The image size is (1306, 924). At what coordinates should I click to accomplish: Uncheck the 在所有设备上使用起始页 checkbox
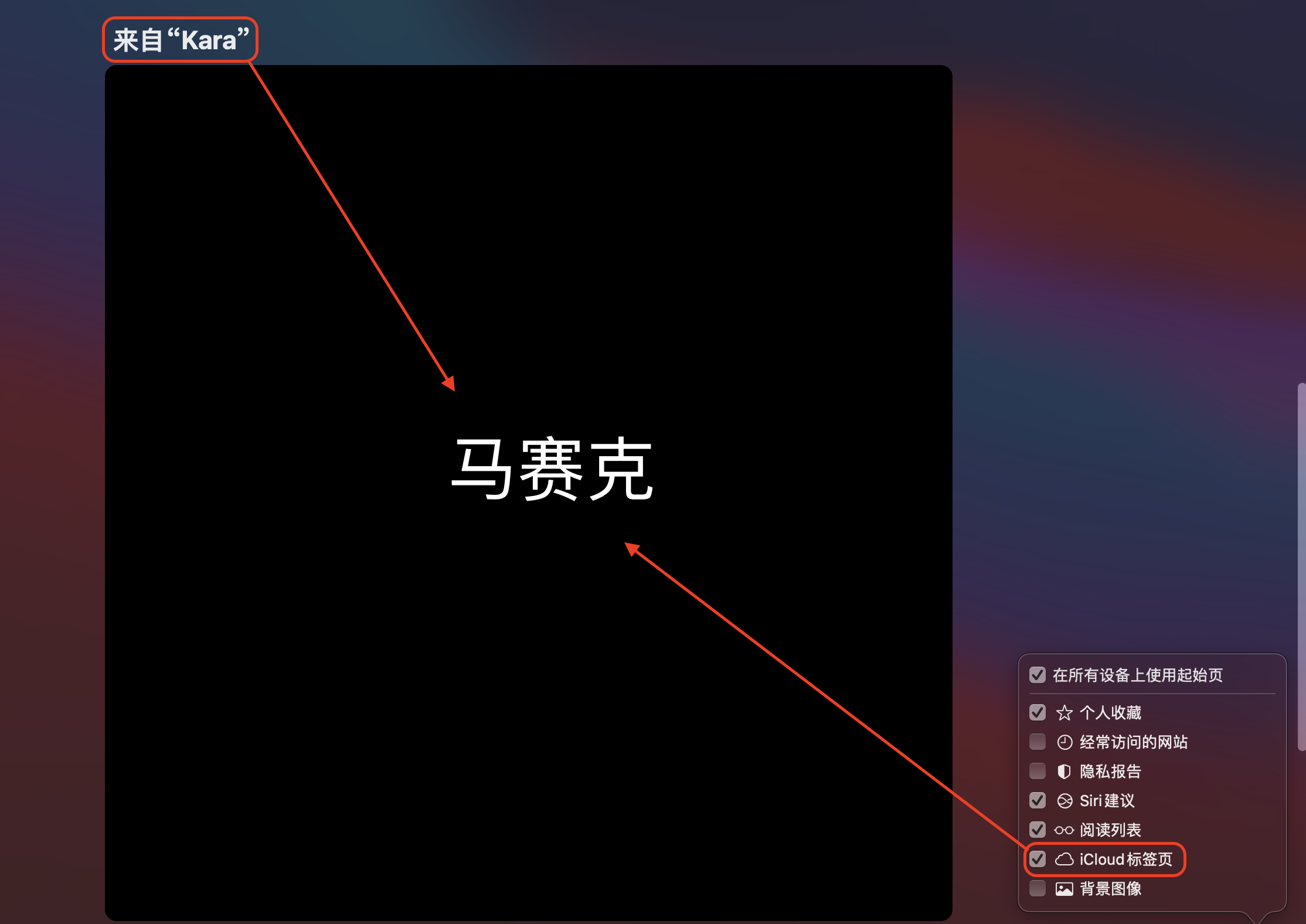coord(1038,675)
